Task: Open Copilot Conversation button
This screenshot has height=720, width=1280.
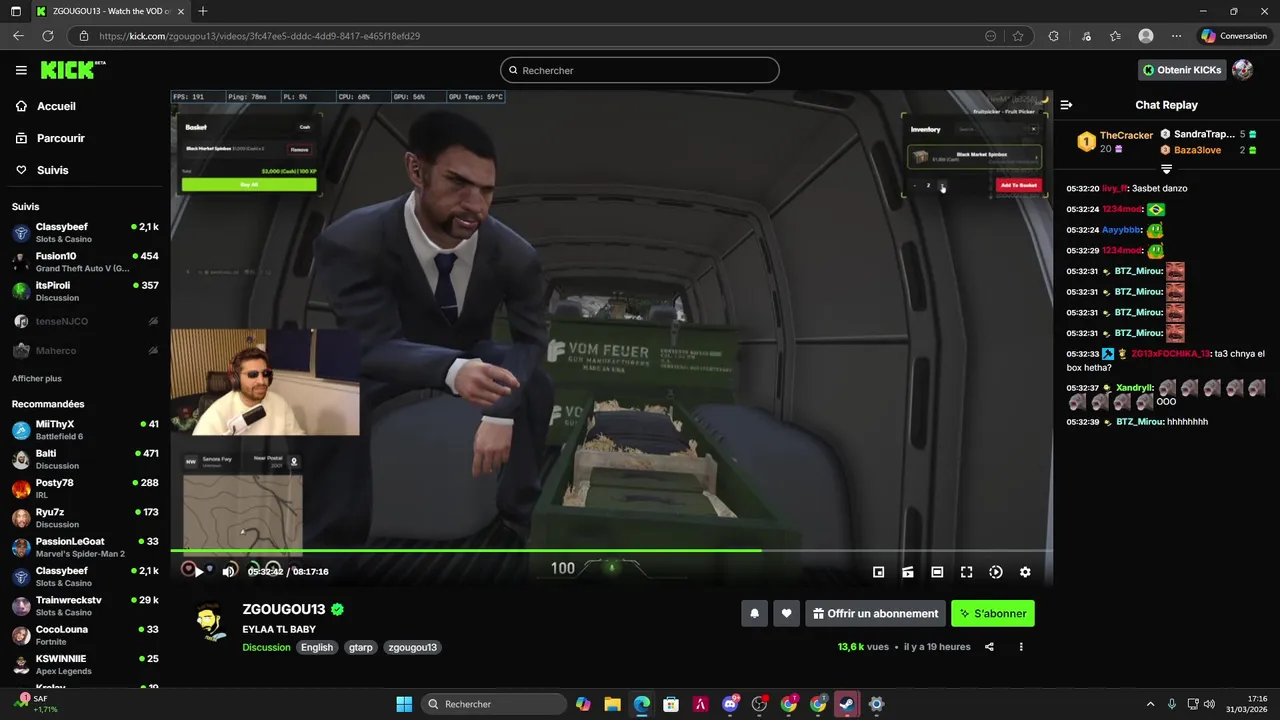Action: pyautogui.click(x=1234, y=36)
